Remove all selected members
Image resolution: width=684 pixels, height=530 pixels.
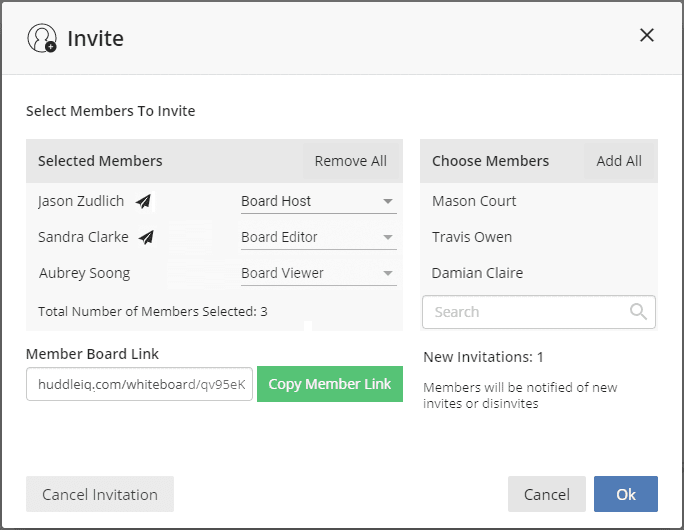click(x=350, y=161)
